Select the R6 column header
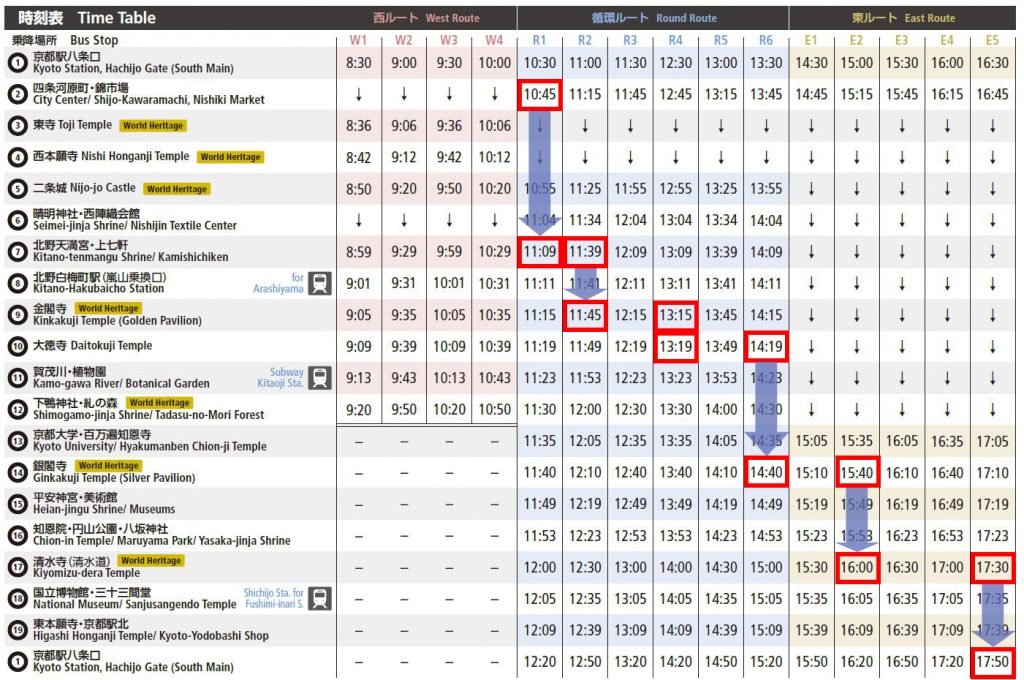 (766, 40)
